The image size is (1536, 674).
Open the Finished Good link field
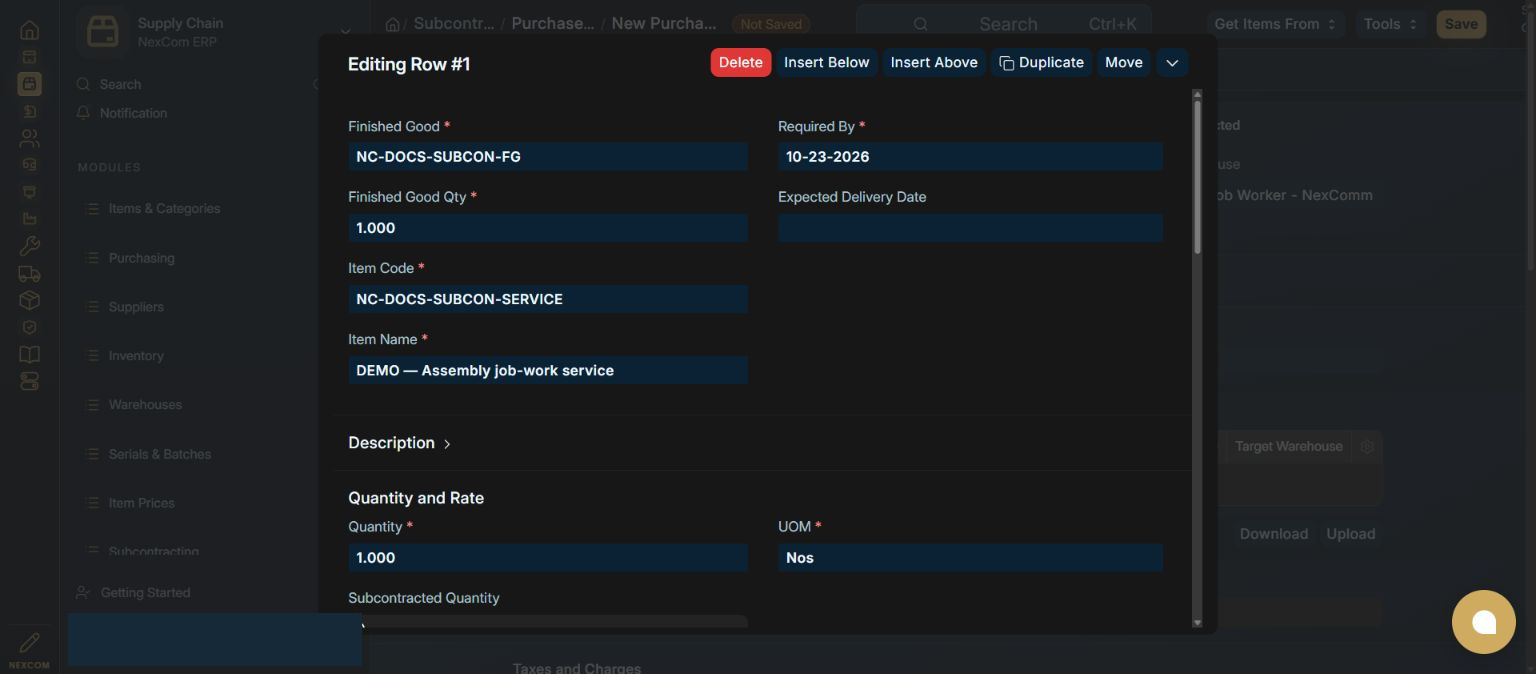[548, 157]
